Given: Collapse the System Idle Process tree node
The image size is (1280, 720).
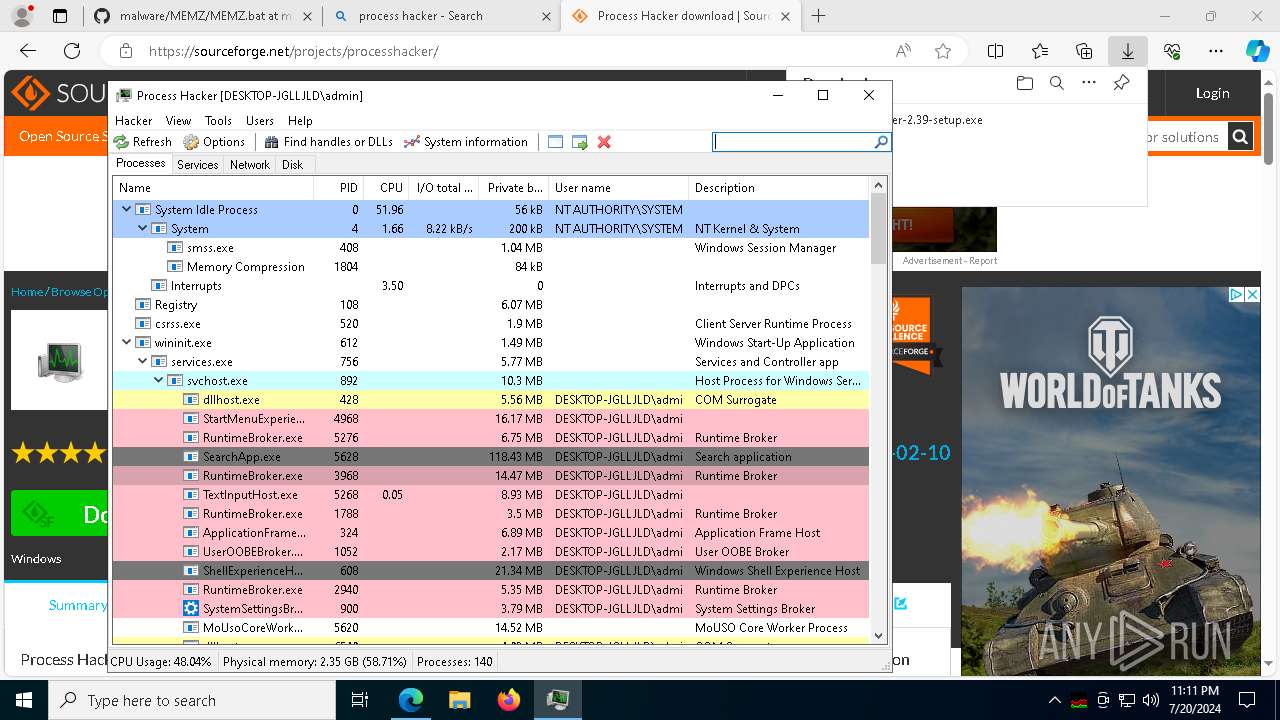Looking at the screenshot, I should (126, 209).
